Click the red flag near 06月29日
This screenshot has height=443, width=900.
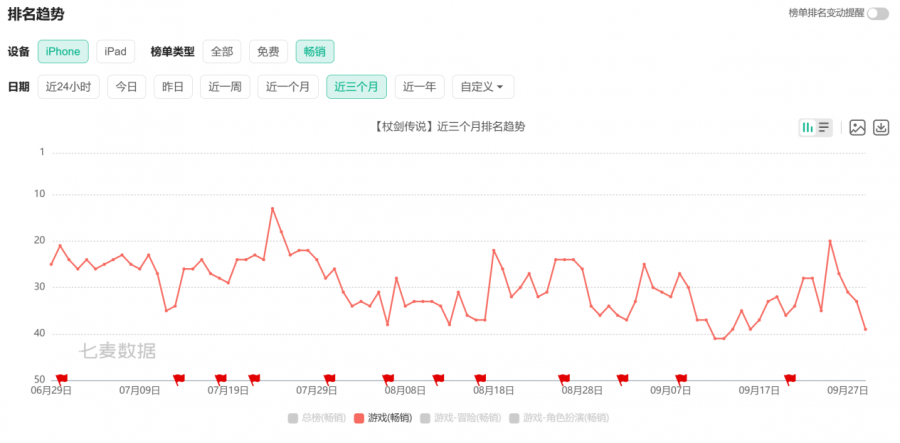point(62,378)
